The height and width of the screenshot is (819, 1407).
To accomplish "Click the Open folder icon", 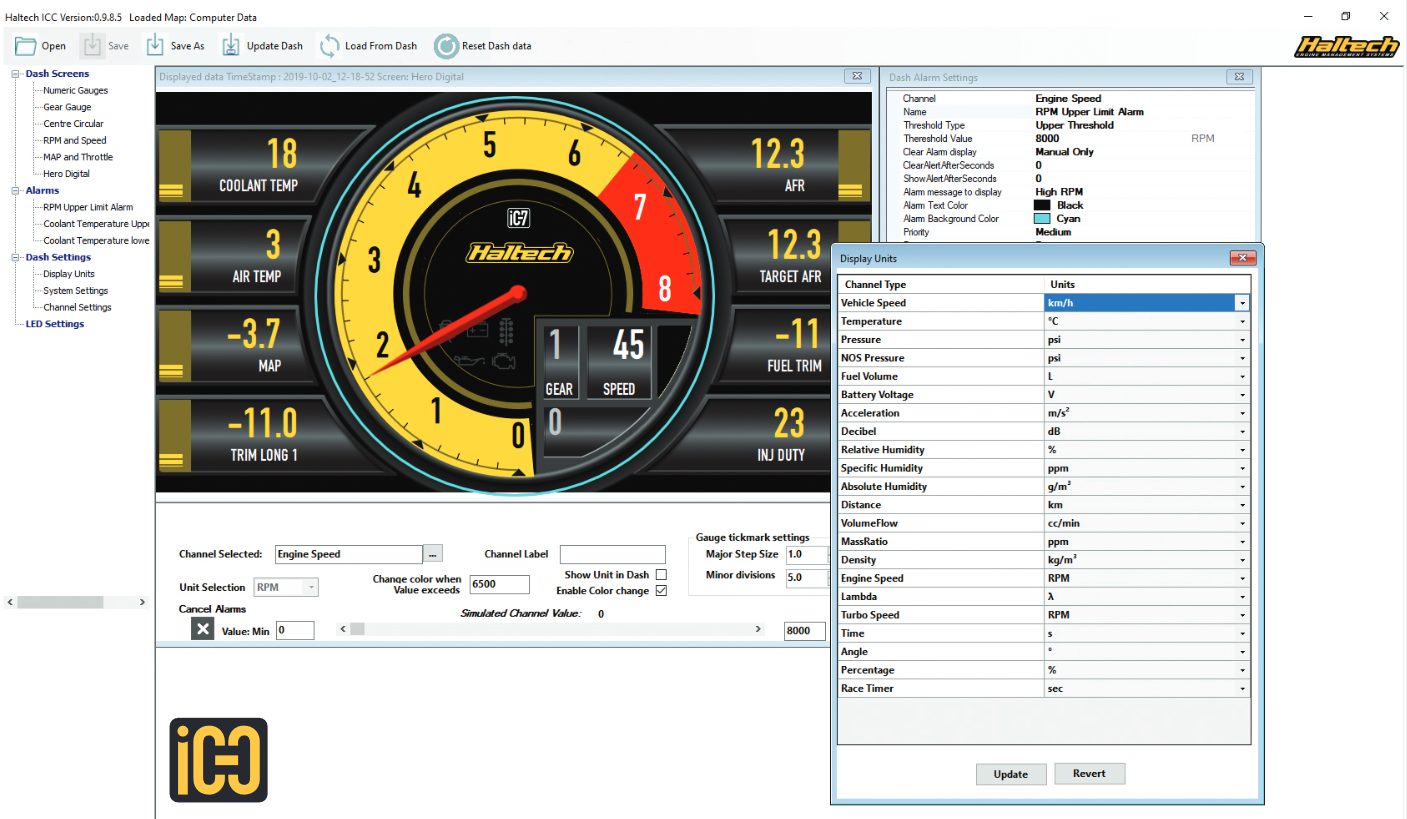I will 25,46.
